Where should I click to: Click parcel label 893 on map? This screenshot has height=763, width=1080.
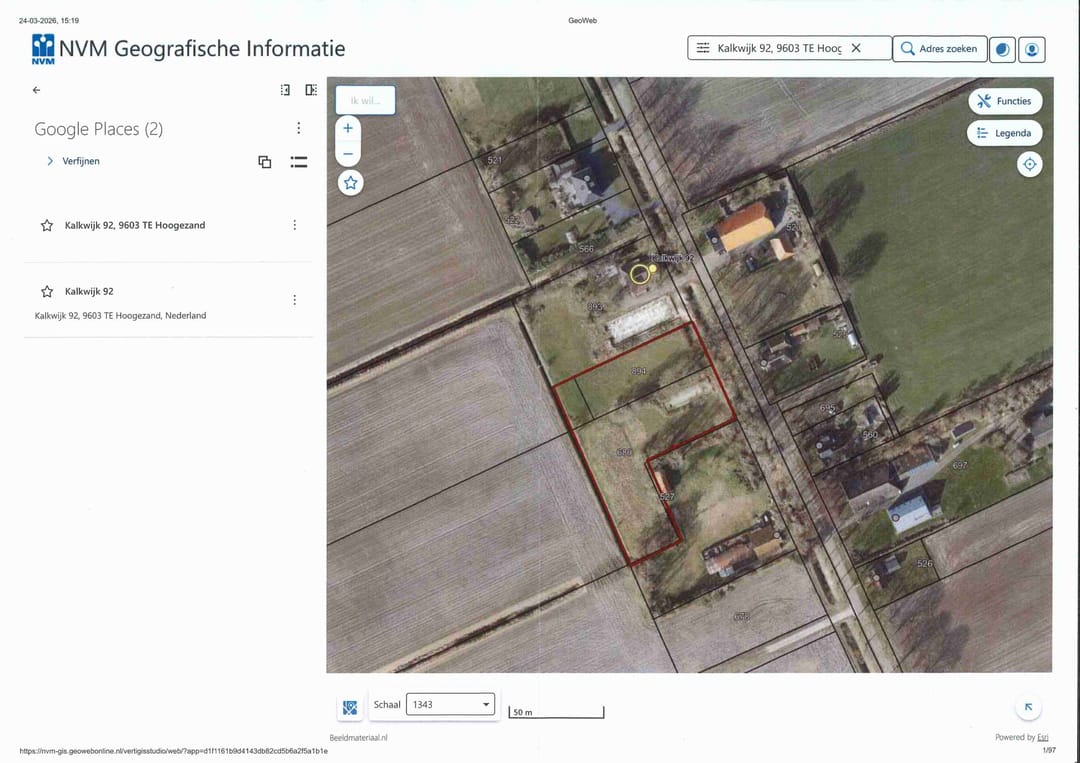[x=595, y=306]
